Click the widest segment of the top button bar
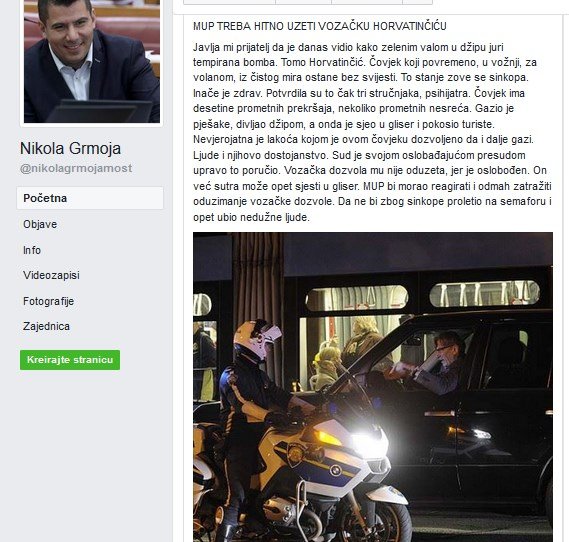The width and height of the screenshot is (569, 542). coord(230,2)
